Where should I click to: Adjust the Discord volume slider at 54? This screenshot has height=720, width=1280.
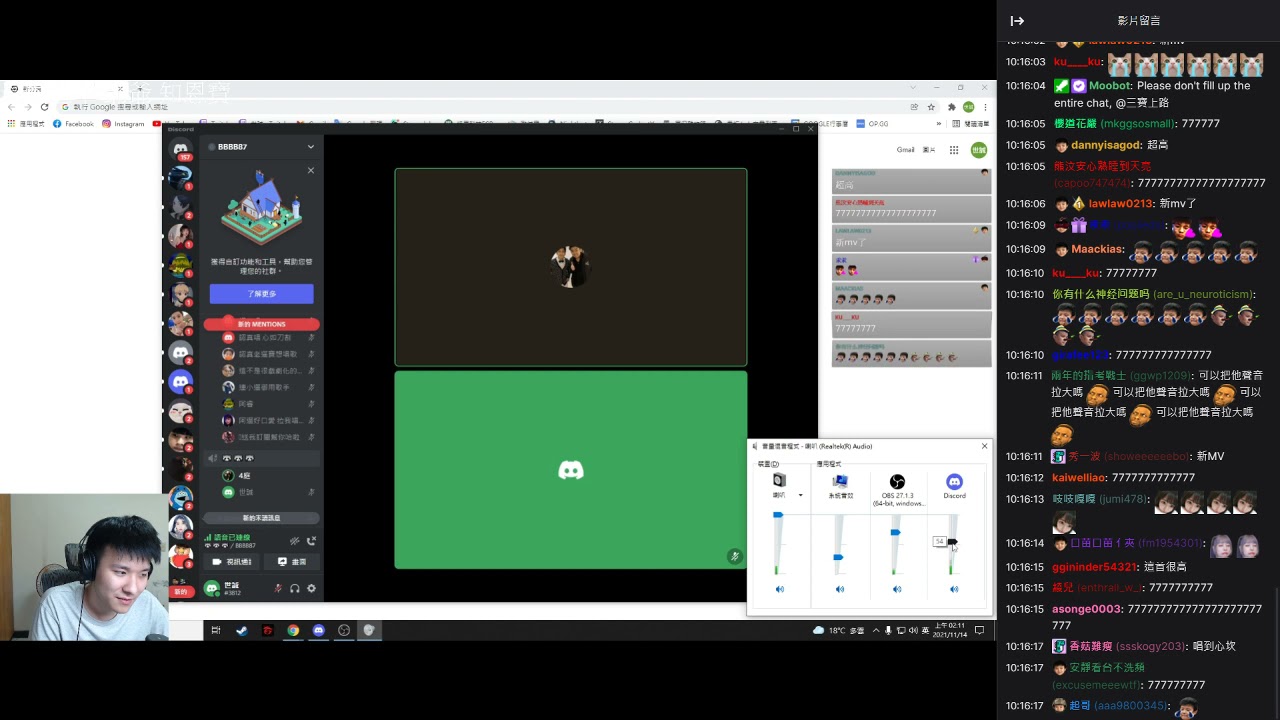pyautogui.click(x=952, y=542)
